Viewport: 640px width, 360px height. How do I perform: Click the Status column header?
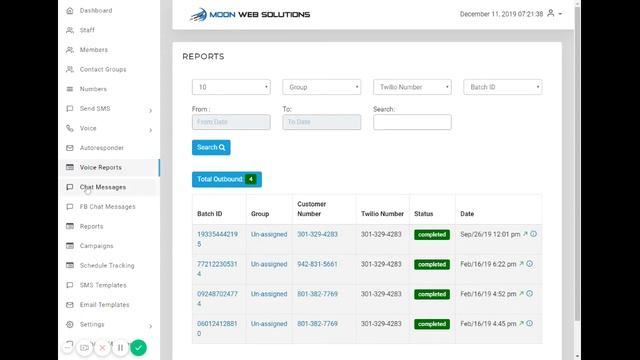424,214
